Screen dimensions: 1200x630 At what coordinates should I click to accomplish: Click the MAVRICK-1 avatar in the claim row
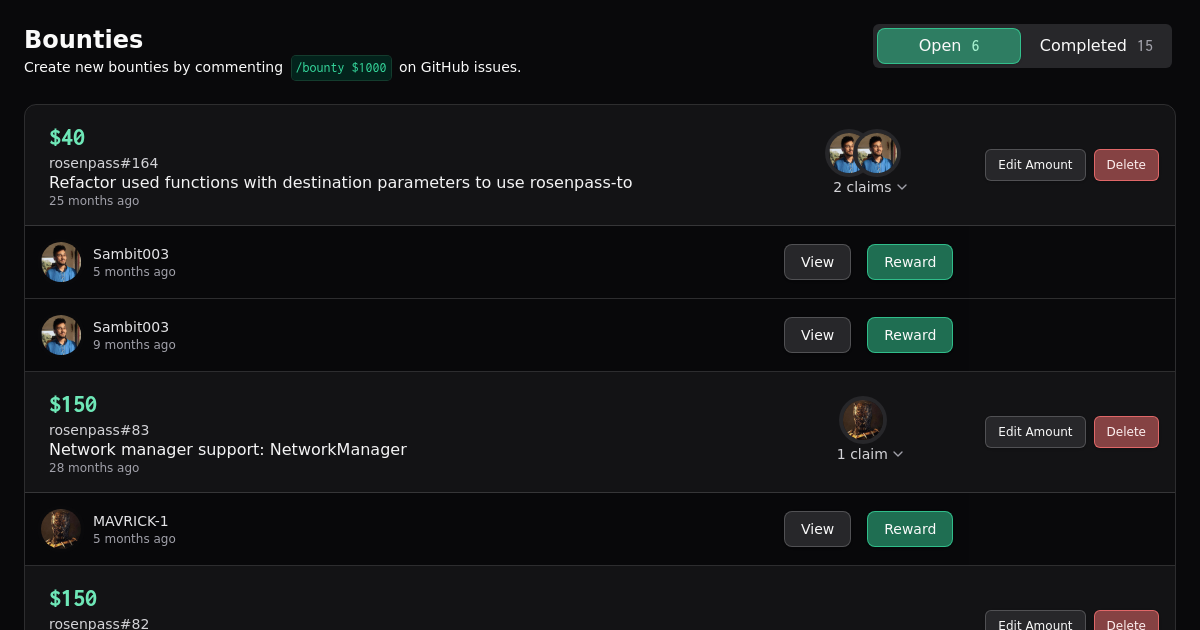[61, 529]
